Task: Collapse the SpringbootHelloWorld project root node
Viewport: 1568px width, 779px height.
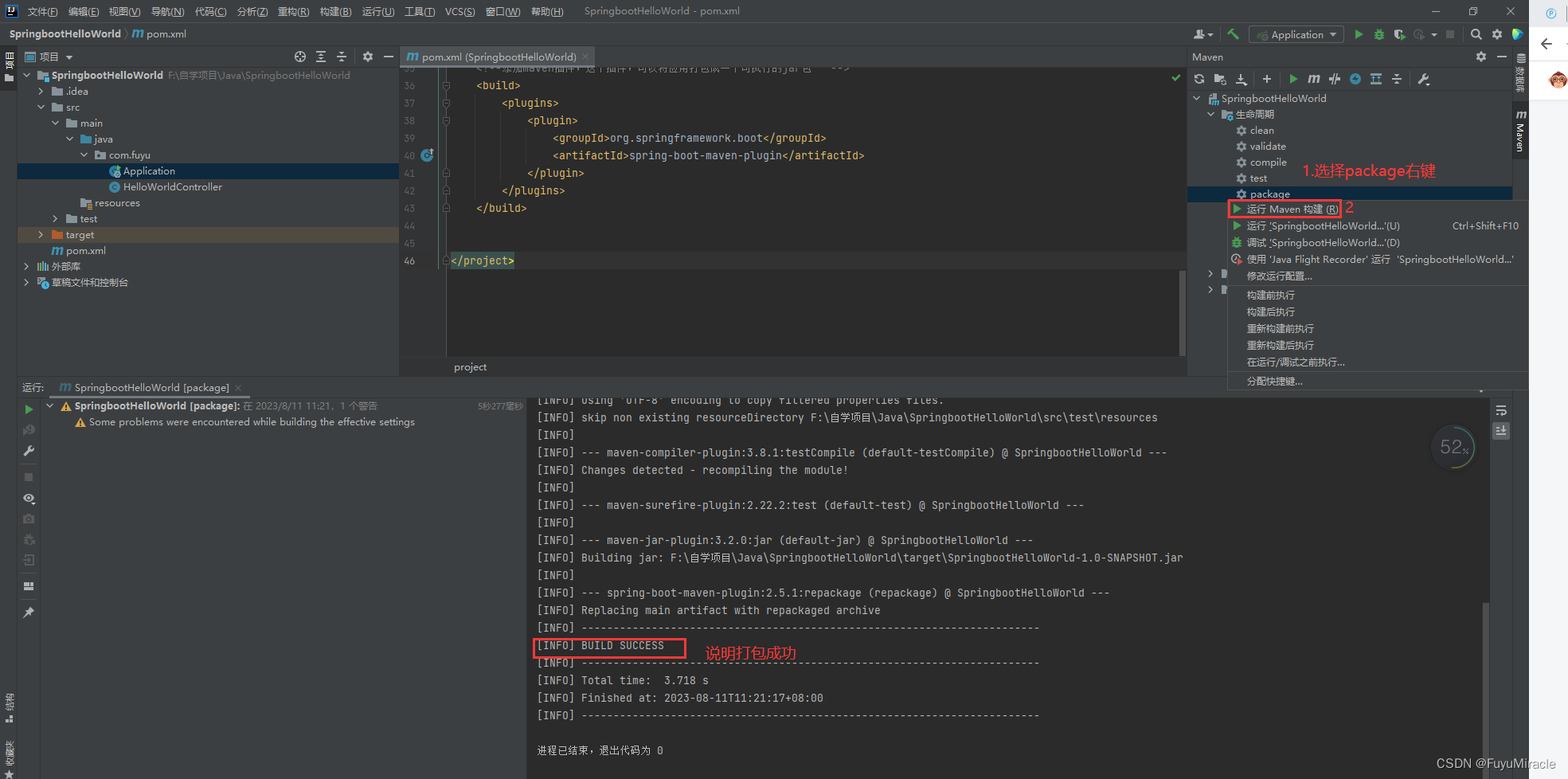Action: pos(26,75)
